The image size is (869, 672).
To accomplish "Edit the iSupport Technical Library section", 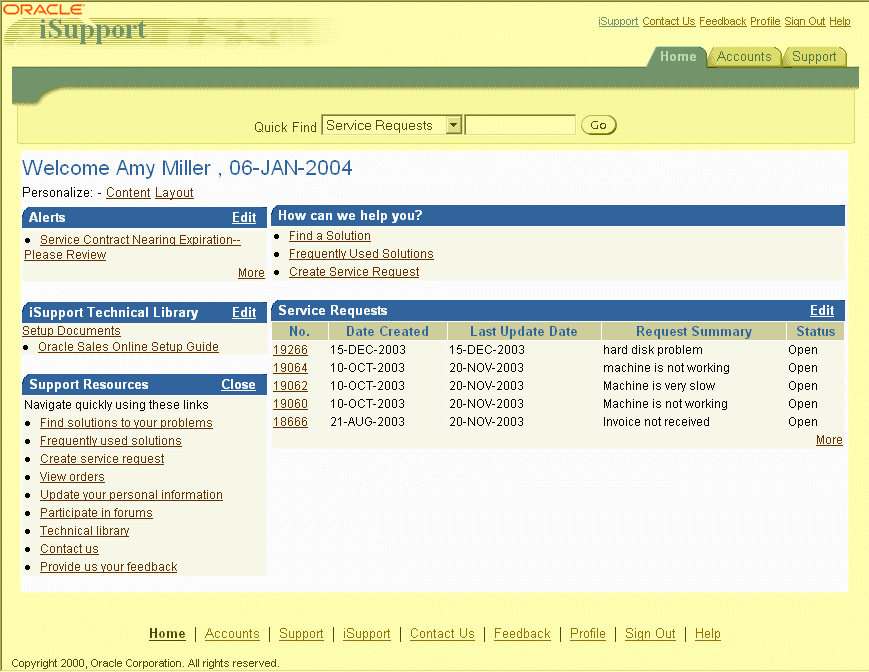I will coord(244,312).
